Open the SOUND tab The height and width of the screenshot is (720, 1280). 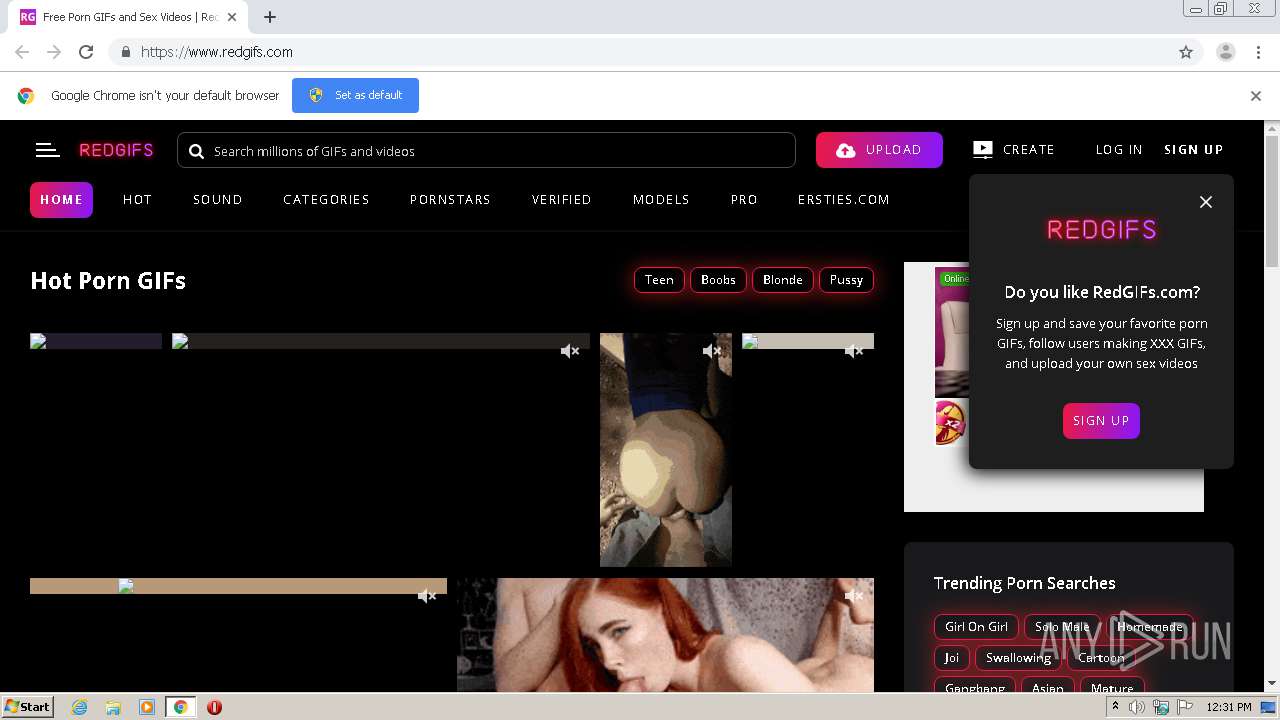218,200
